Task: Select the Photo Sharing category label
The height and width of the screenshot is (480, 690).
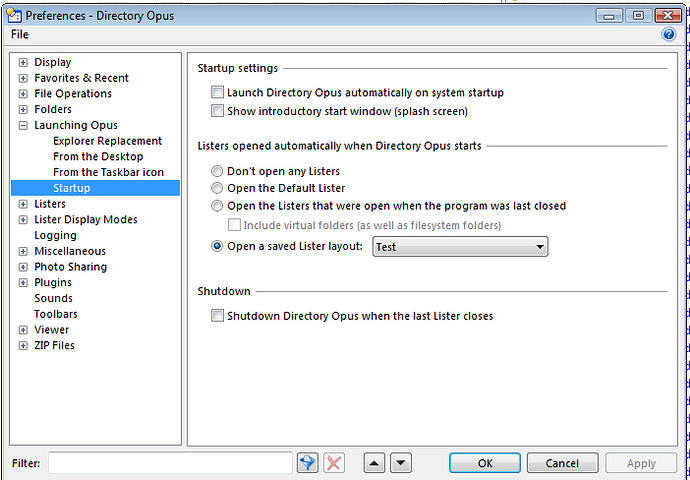Action: (x=70, y=267)
